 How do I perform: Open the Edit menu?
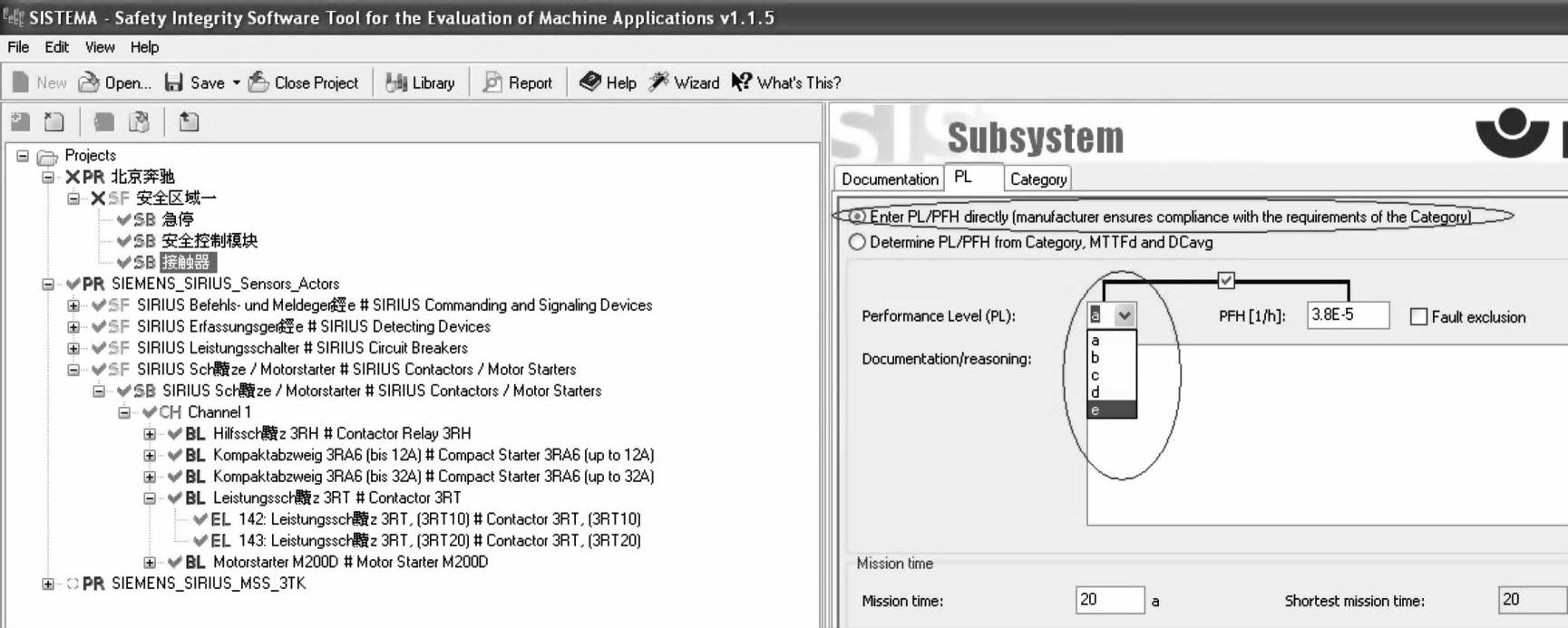pos(57,47)
